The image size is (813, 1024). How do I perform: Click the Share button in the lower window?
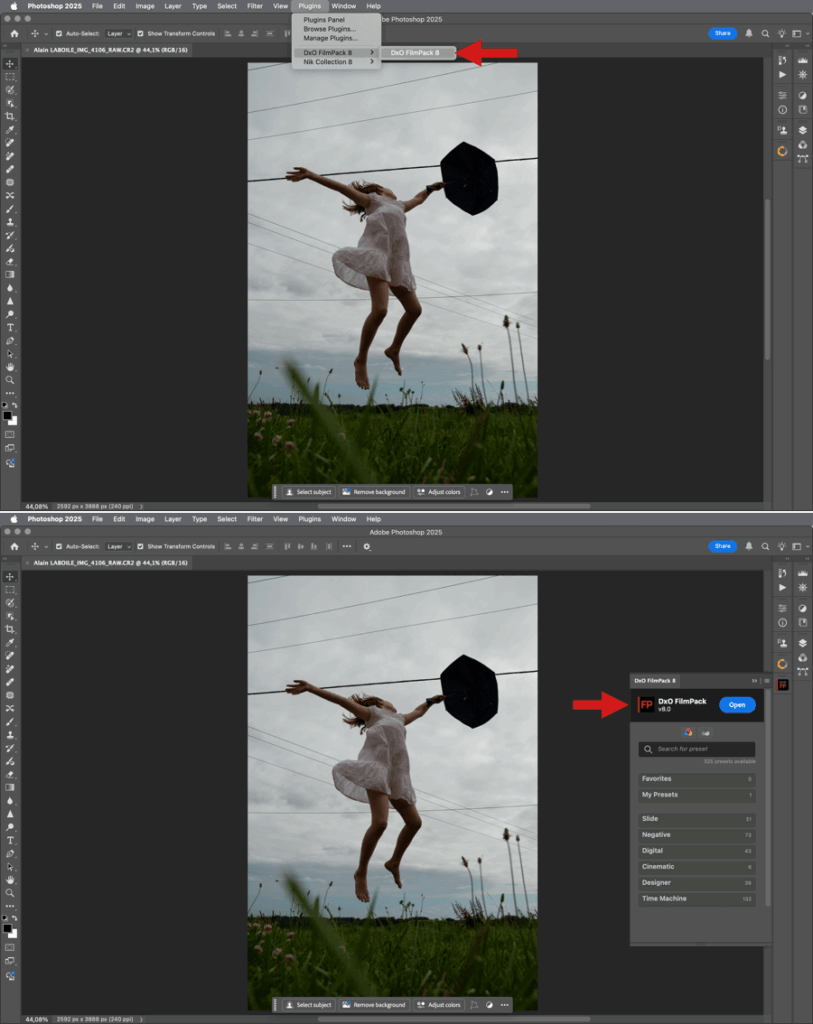pyautogui.click(x=721, y=546)
